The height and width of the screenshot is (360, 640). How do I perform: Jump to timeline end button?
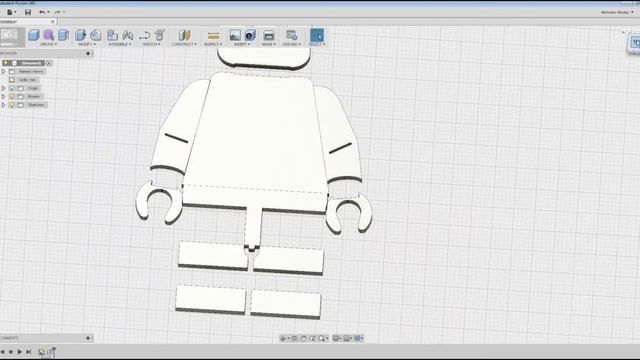[x=29, y=351]
